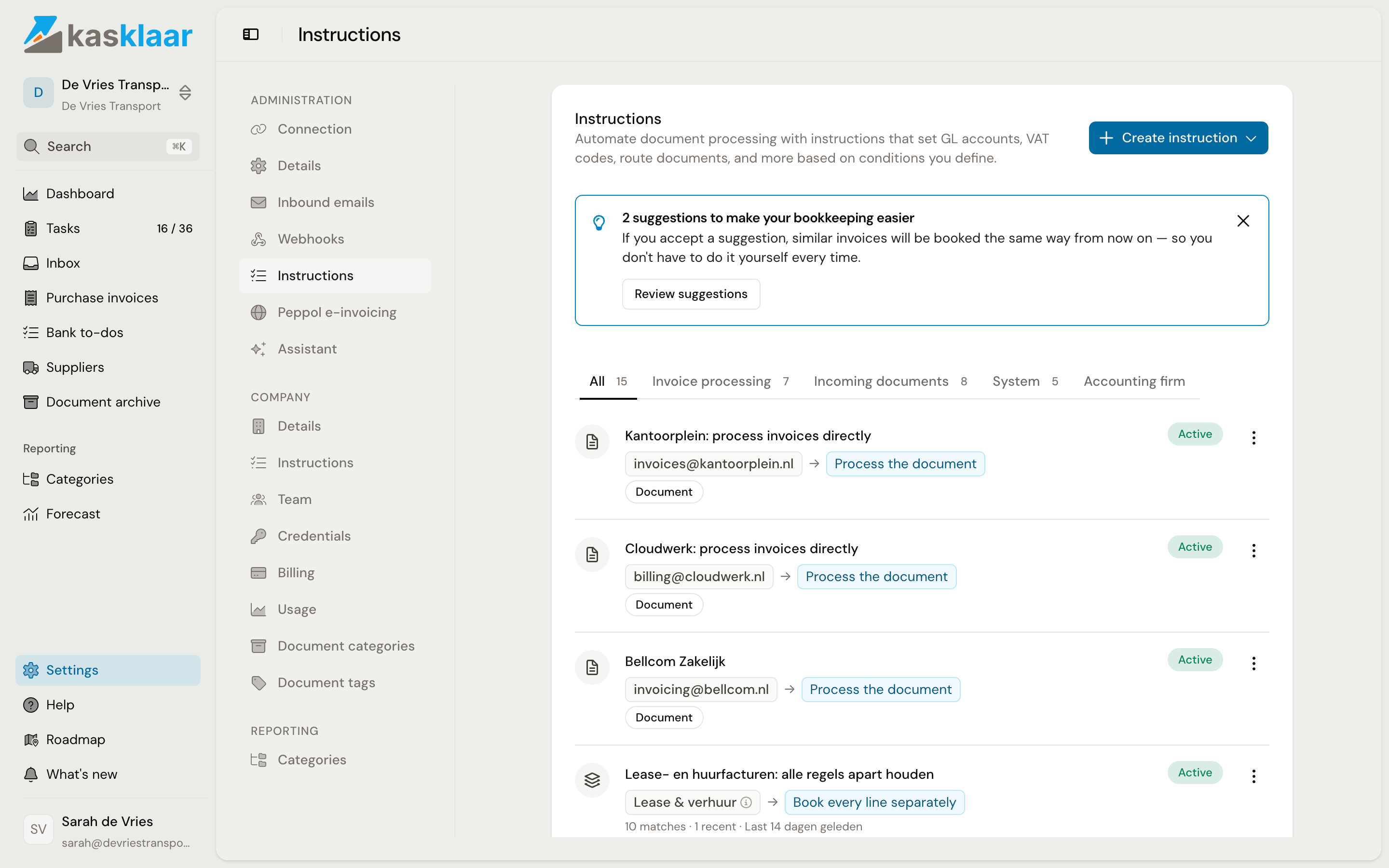Open Inbound emails settings
The image size is (1389, 868).
[x=335, y=202]
